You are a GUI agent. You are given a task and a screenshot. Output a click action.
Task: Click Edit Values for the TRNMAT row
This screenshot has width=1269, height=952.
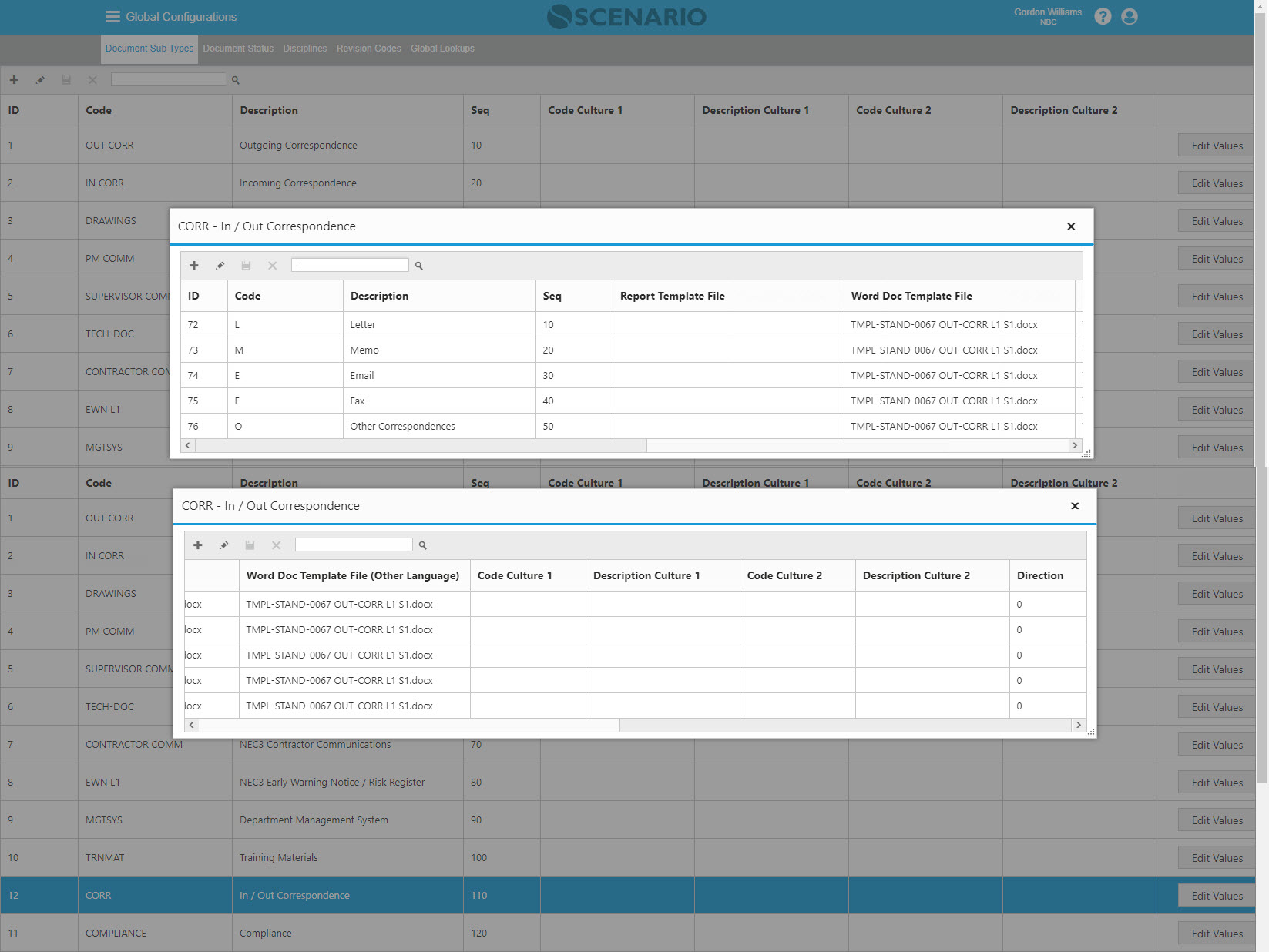pos(1217,858)
